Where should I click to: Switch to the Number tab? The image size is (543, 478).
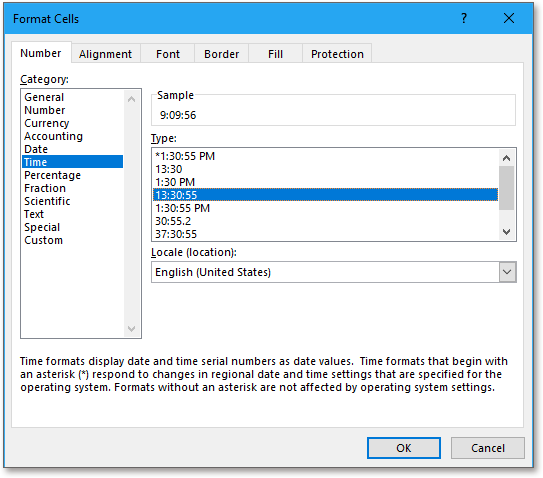tap(41, 53)
